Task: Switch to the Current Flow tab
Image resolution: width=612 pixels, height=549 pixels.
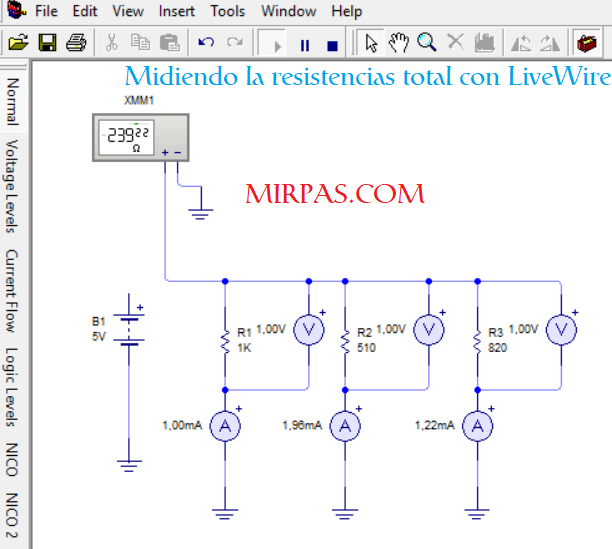Action: click(13, 291)
